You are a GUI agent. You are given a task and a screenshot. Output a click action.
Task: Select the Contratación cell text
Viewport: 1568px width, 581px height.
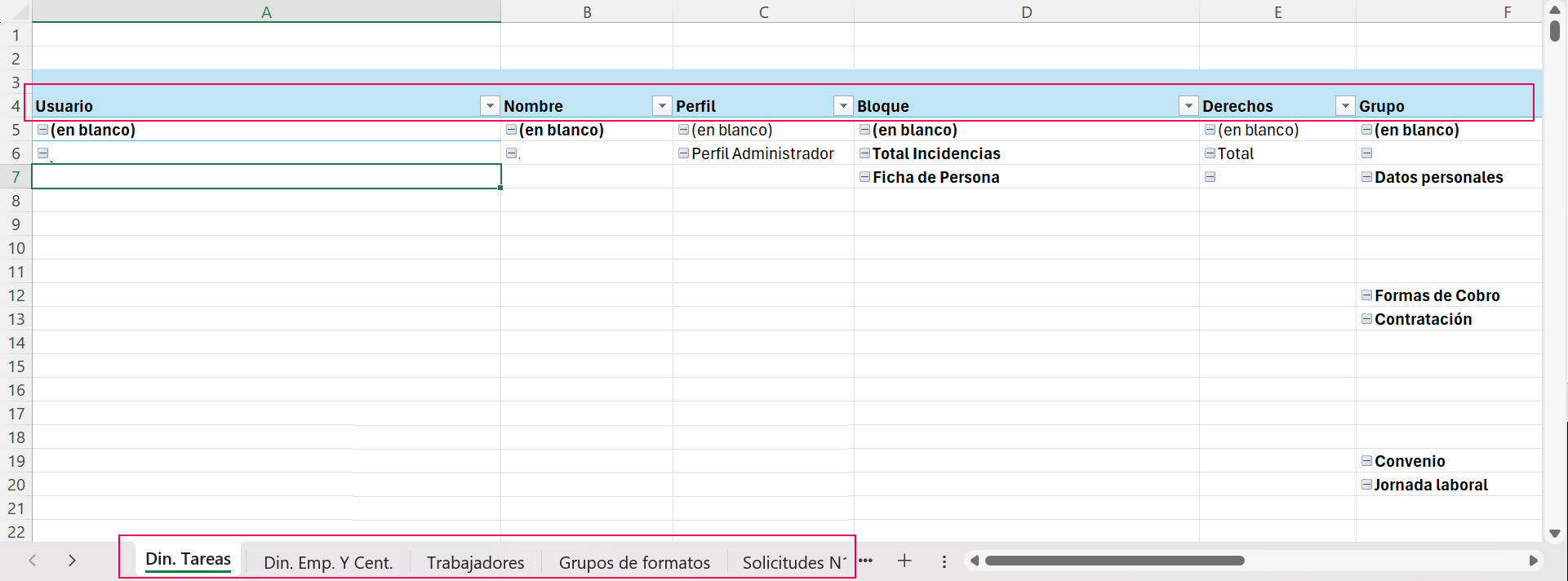point(1424,319)
